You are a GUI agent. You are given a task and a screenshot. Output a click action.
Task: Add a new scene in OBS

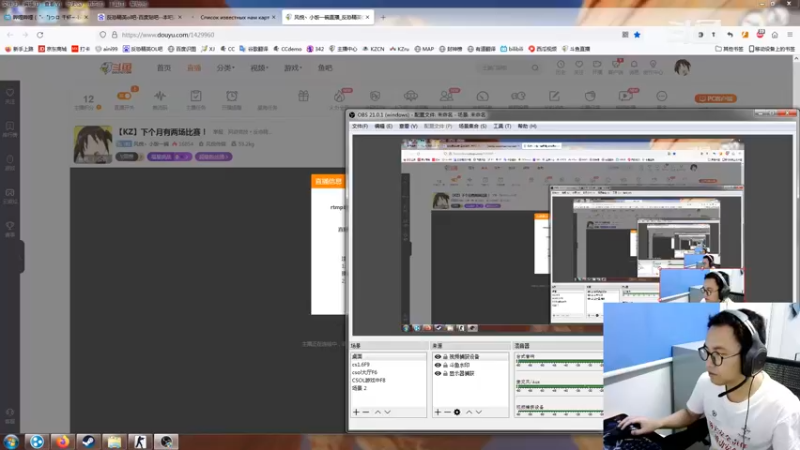point(356,412)
